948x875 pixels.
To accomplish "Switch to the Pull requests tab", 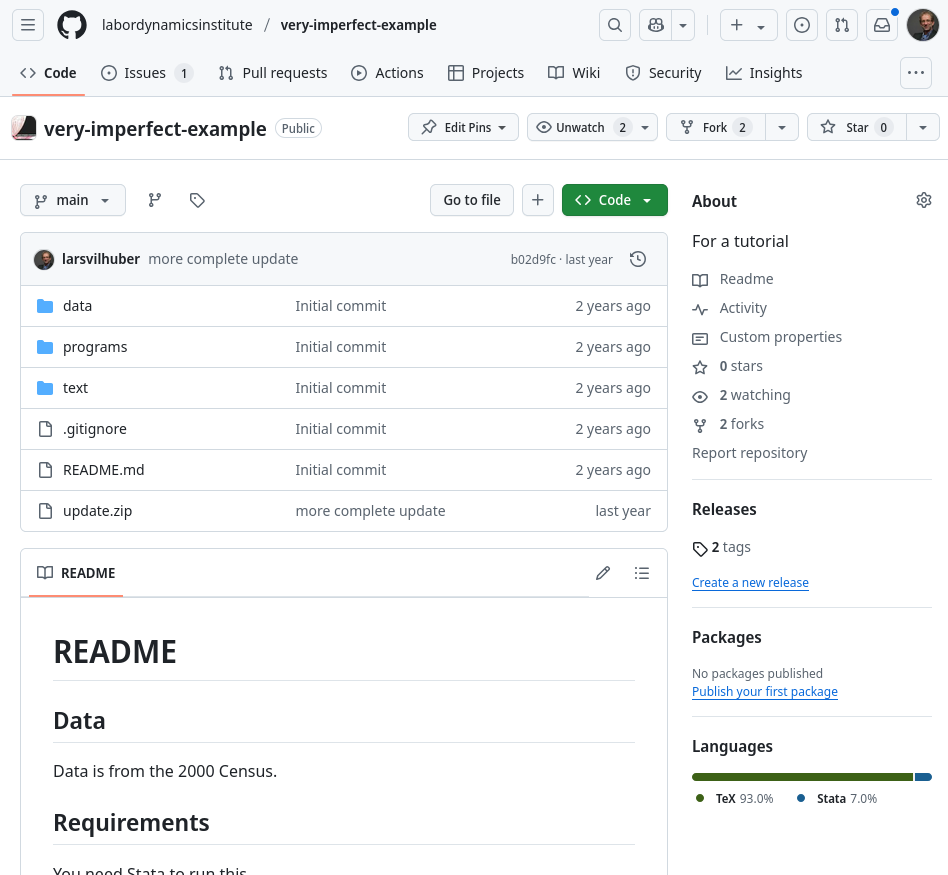I will tap(273, 73).
